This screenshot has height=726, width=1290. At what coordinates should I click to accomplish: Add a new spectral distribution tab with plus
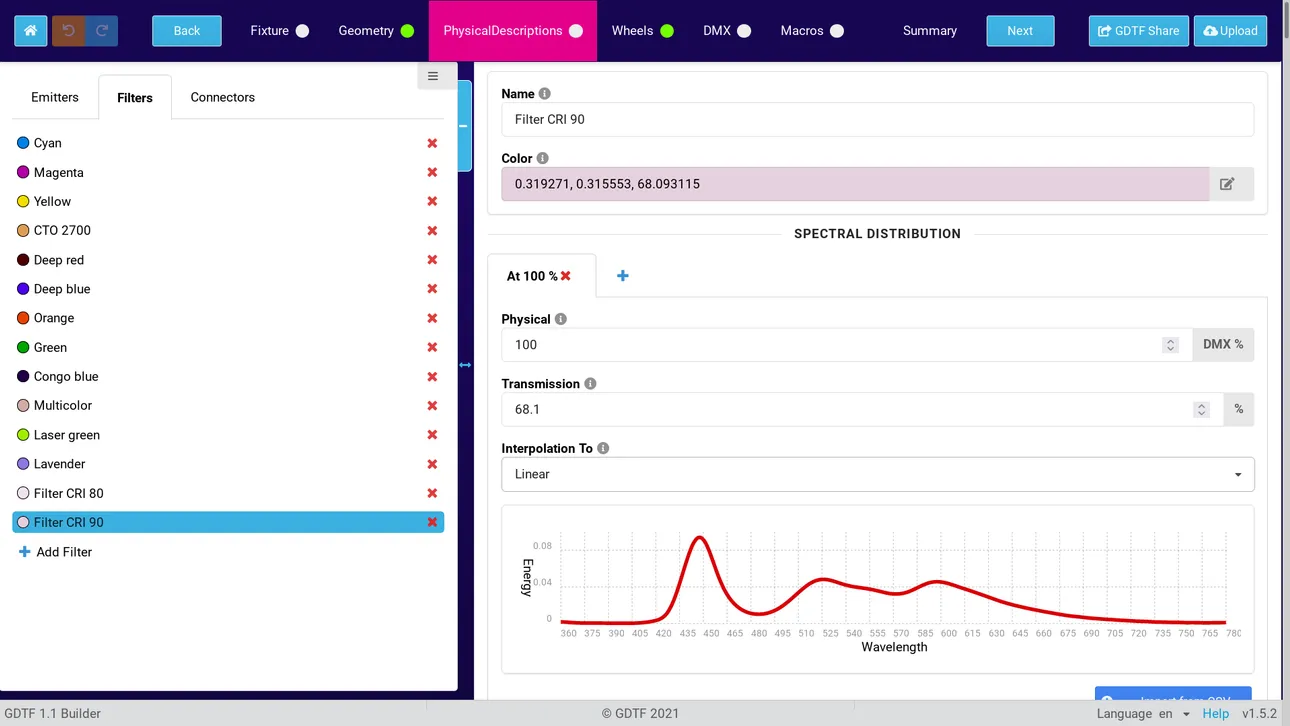622,276
